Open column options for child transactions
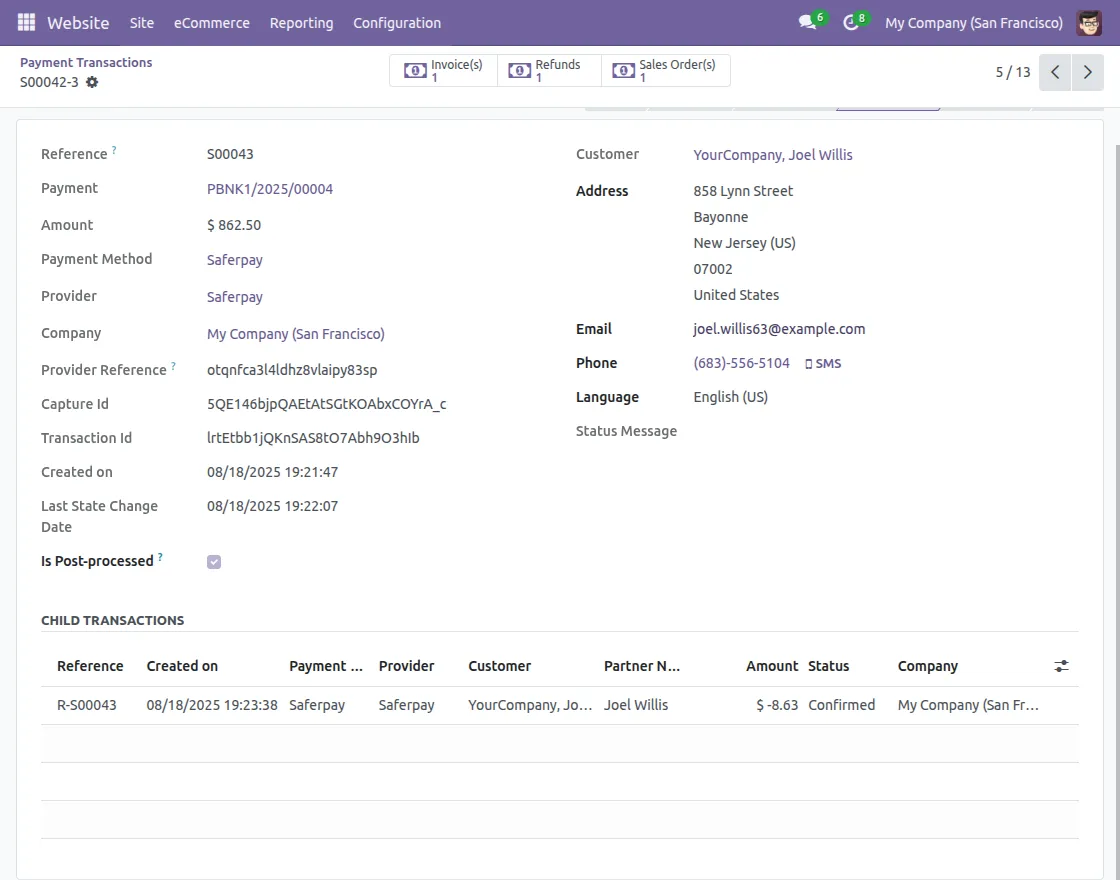 [1061, 666]
